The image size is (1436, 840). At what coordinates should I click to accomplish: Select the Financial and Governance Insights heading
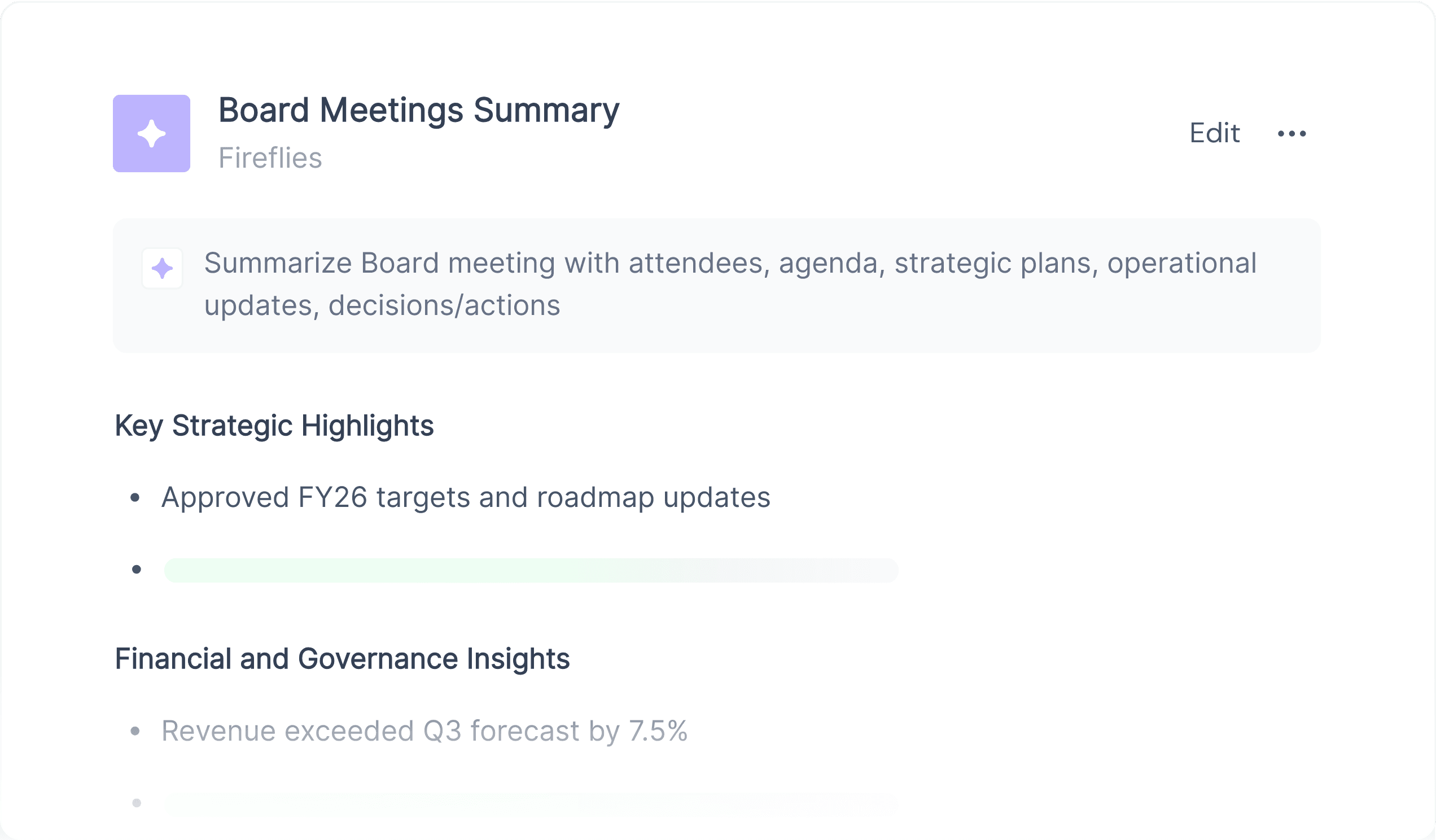coord(342,659)
